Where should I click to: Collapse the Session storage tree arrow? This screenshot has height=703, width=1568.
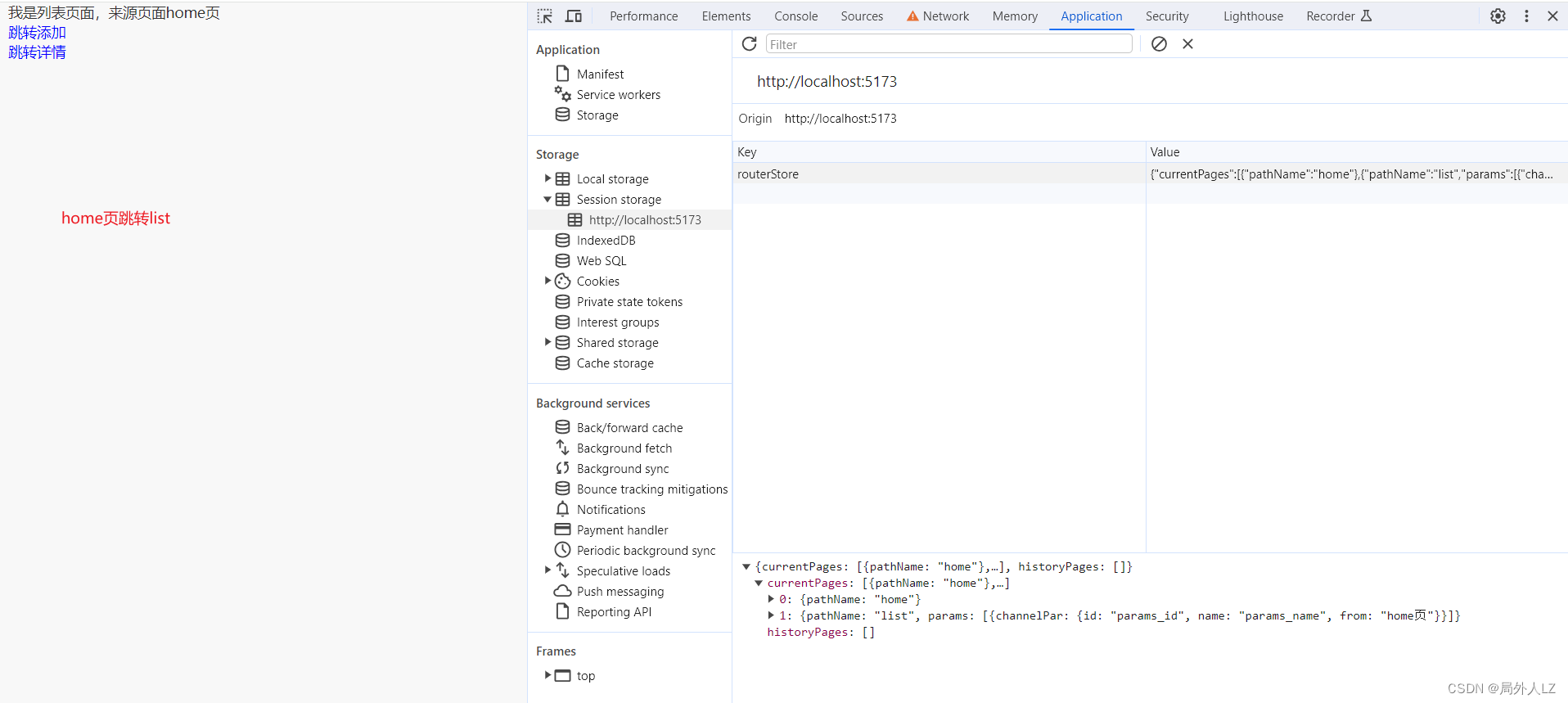click(x=547, y=199)
